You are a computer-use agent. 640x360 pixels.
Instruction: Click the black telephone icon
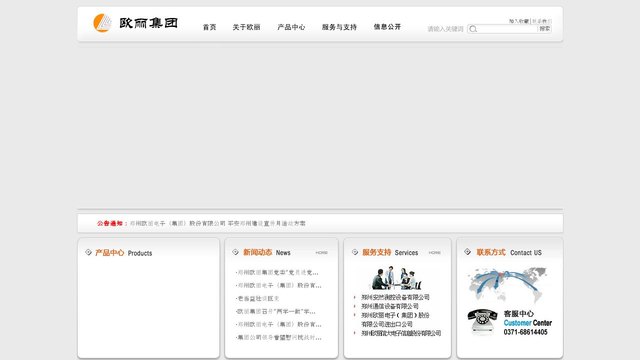(x=482, y=322)
